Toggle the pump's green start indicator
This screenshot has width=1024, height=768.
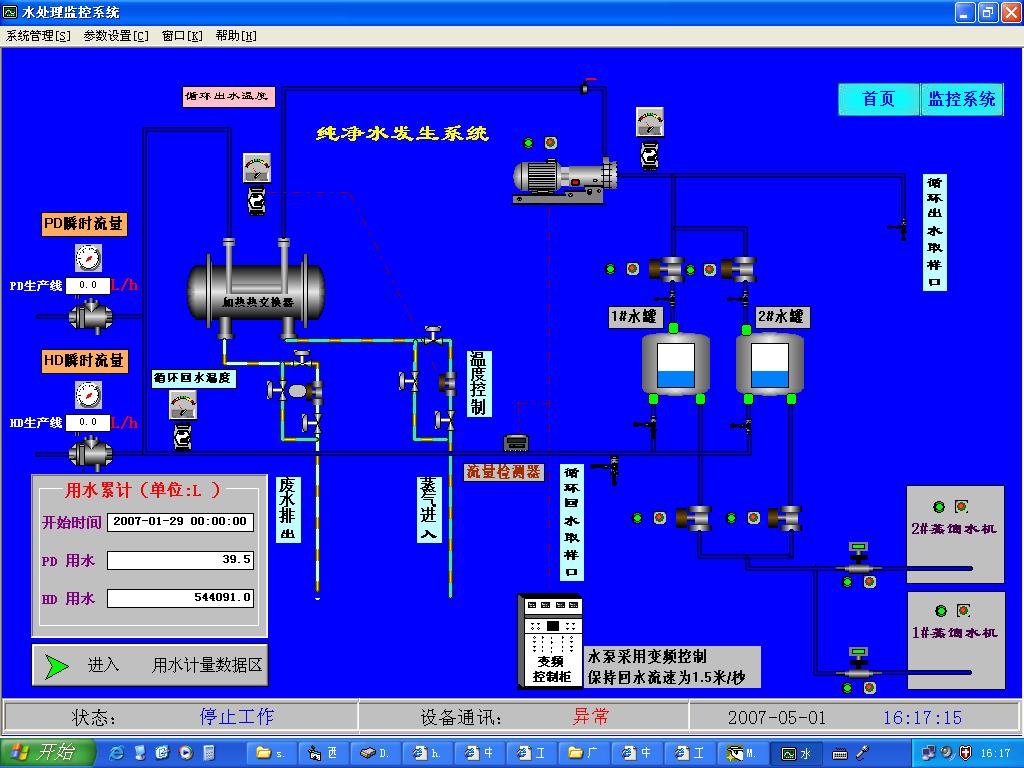[528, 142]
